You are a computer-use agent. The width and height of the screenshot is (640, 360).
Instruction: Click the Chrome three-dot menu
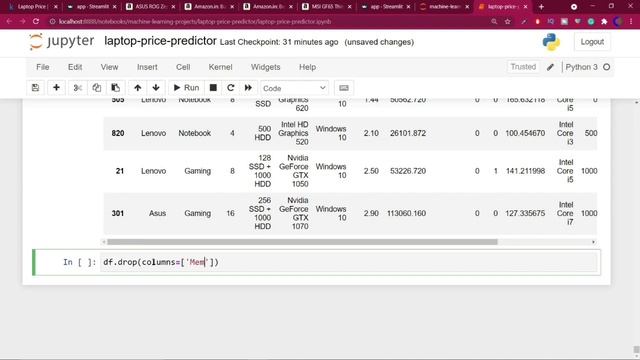[631, 22]
